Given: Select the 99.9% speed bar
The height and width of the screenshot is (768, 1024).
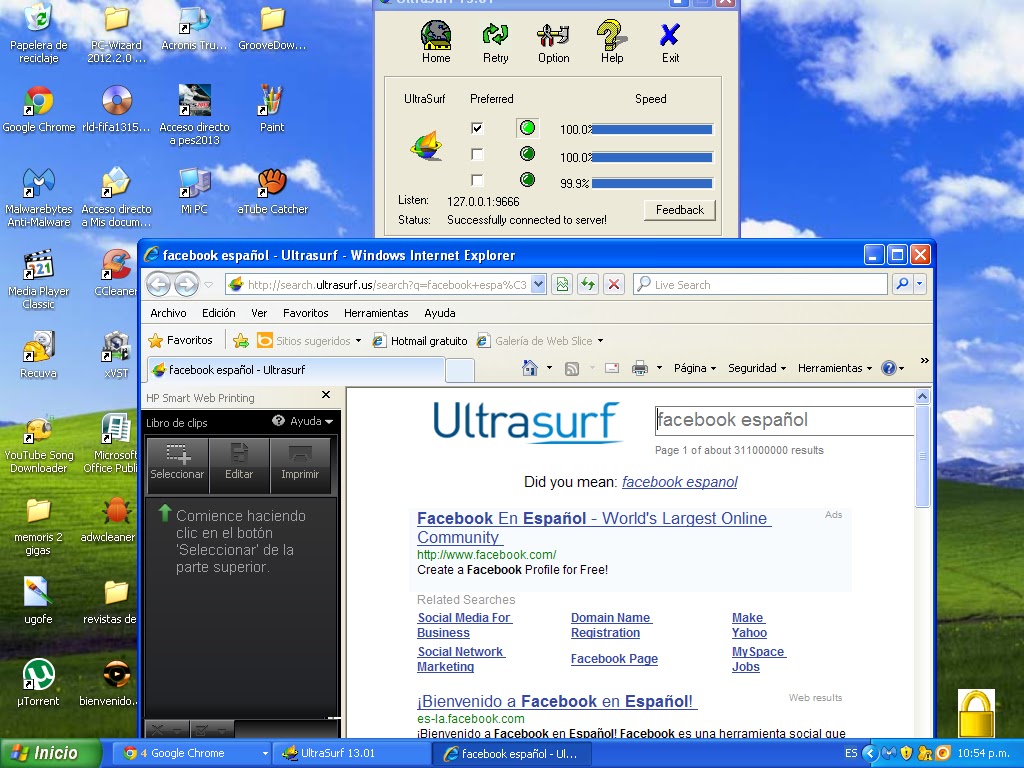Looking at the screenshot, I should pos(652,184).
